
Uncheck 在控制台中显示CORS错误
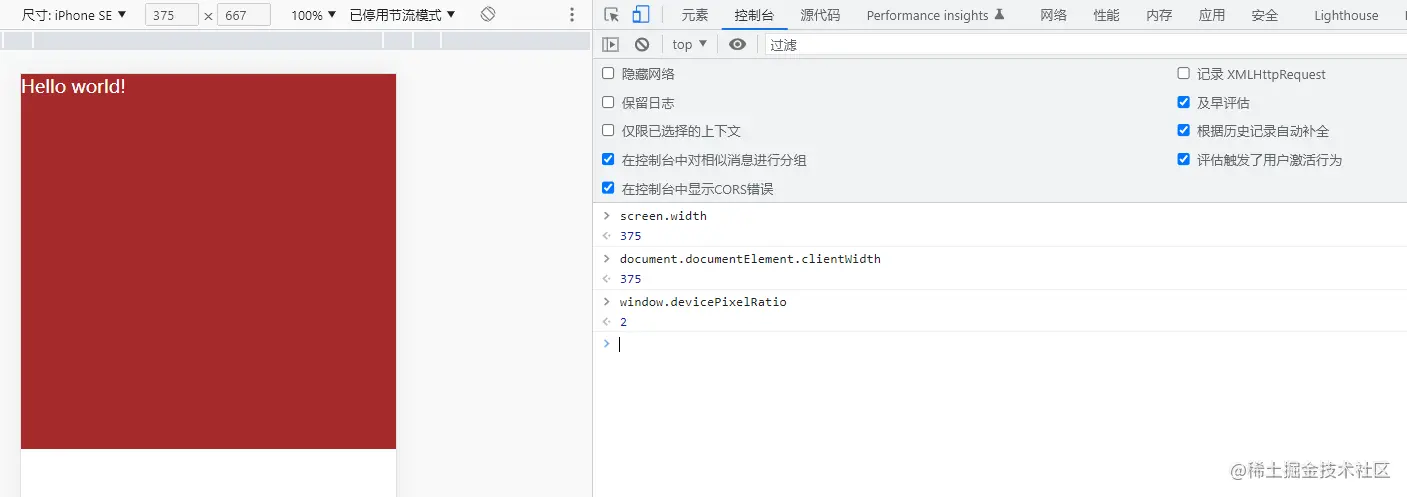click(608, 188)
